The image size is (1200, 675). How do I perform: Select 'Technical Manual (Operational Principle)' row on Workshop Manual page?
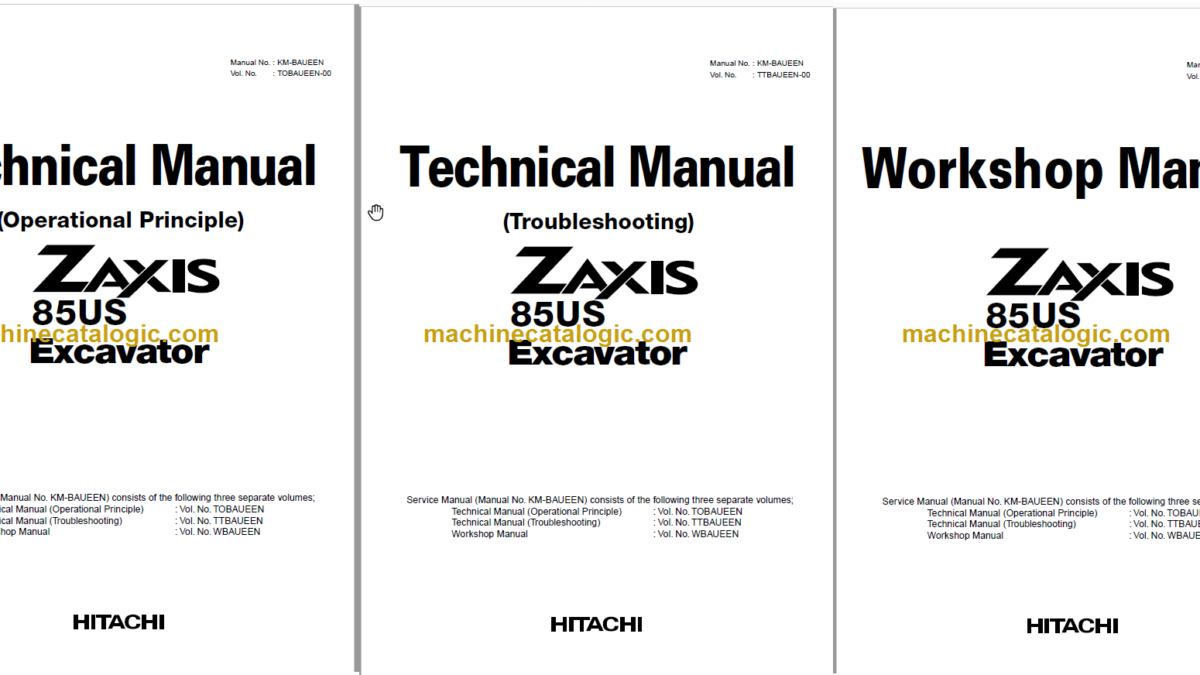pyautogui.click(x=1012, y=513)
